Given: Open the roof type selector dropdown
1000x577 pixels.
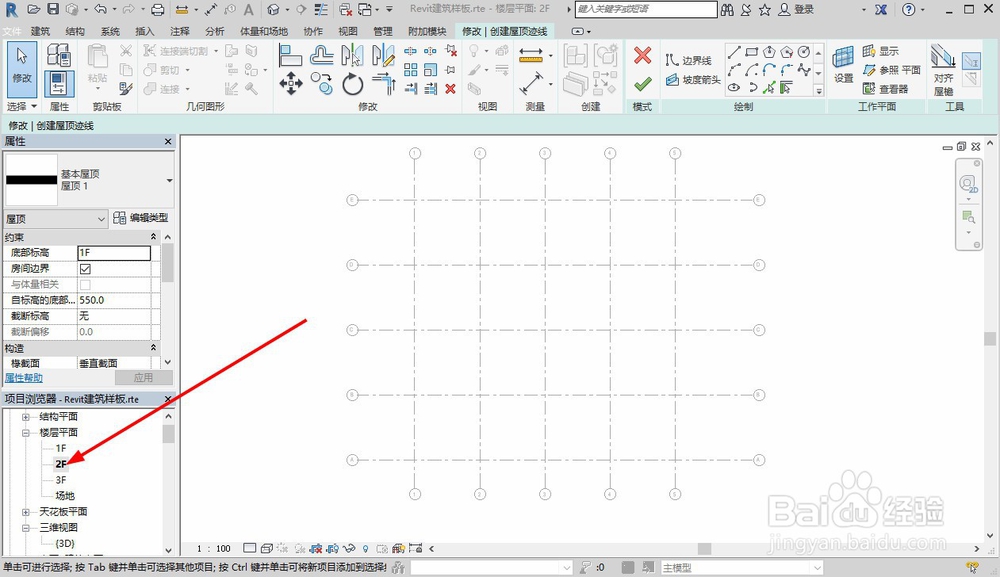Looking at the screenshot, I should click(x=169, y=180).
